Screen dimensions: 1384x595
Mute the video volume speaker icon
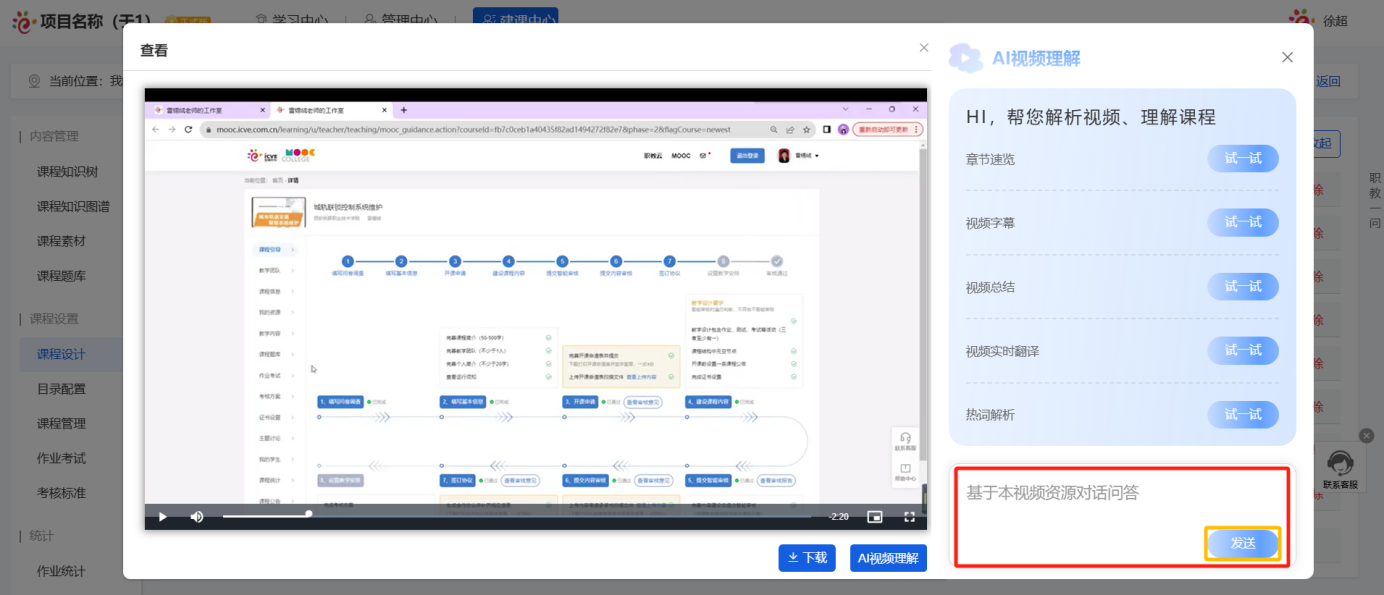point(197,517)
